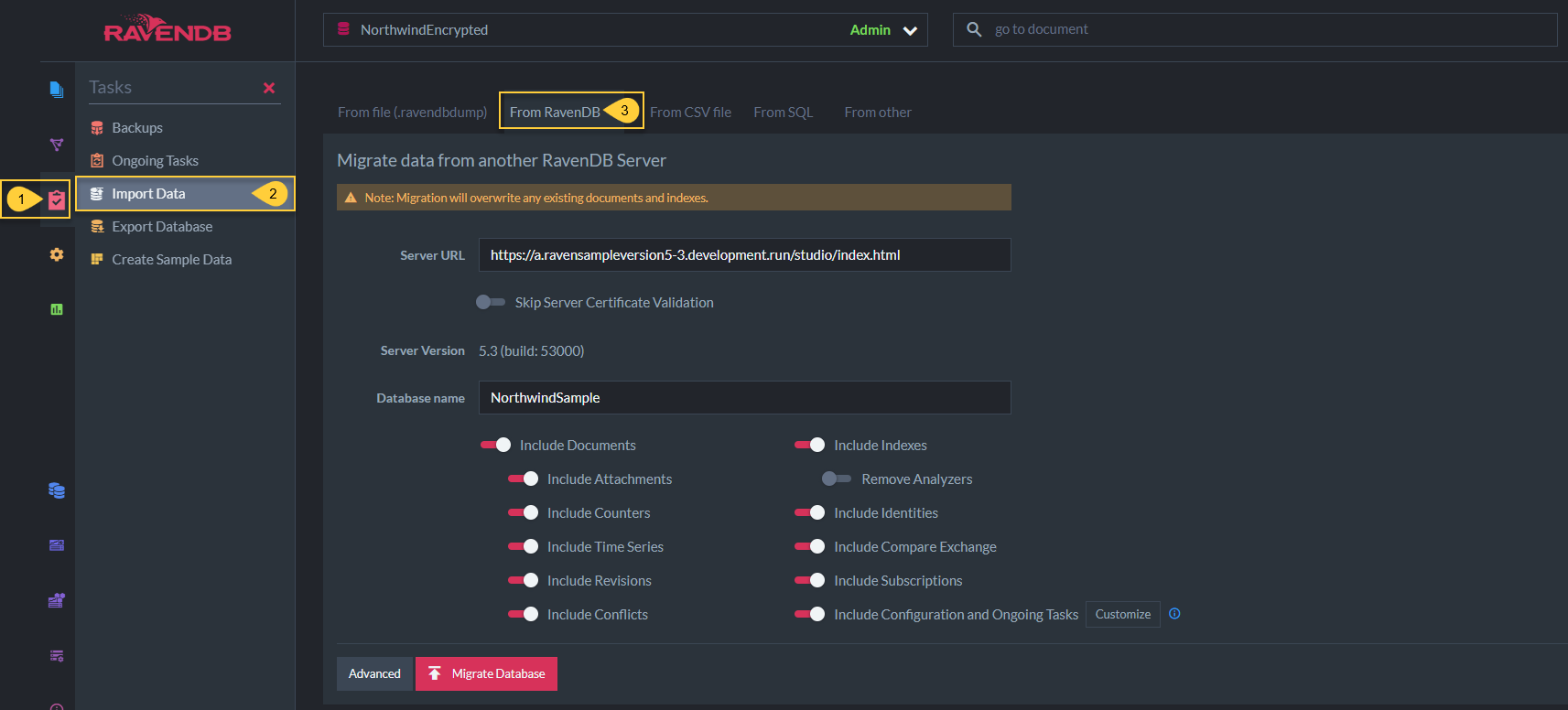Open the Indexes sidebar icon
Image resolution: width=1568 pixels, height=710 pixels.
point(57,145)
